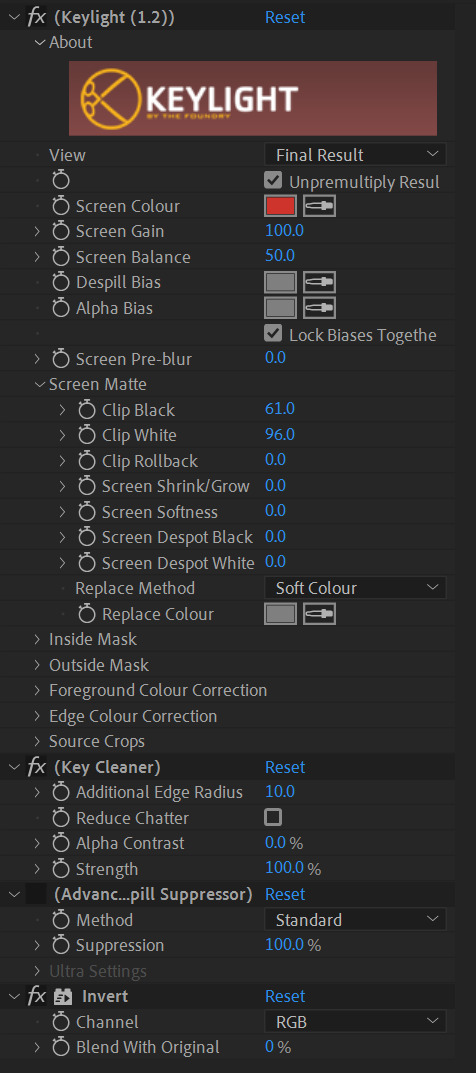Open the View Final Result dropdown
Viewport: 476px width, 1073px height.
click(x=355, y=155)
